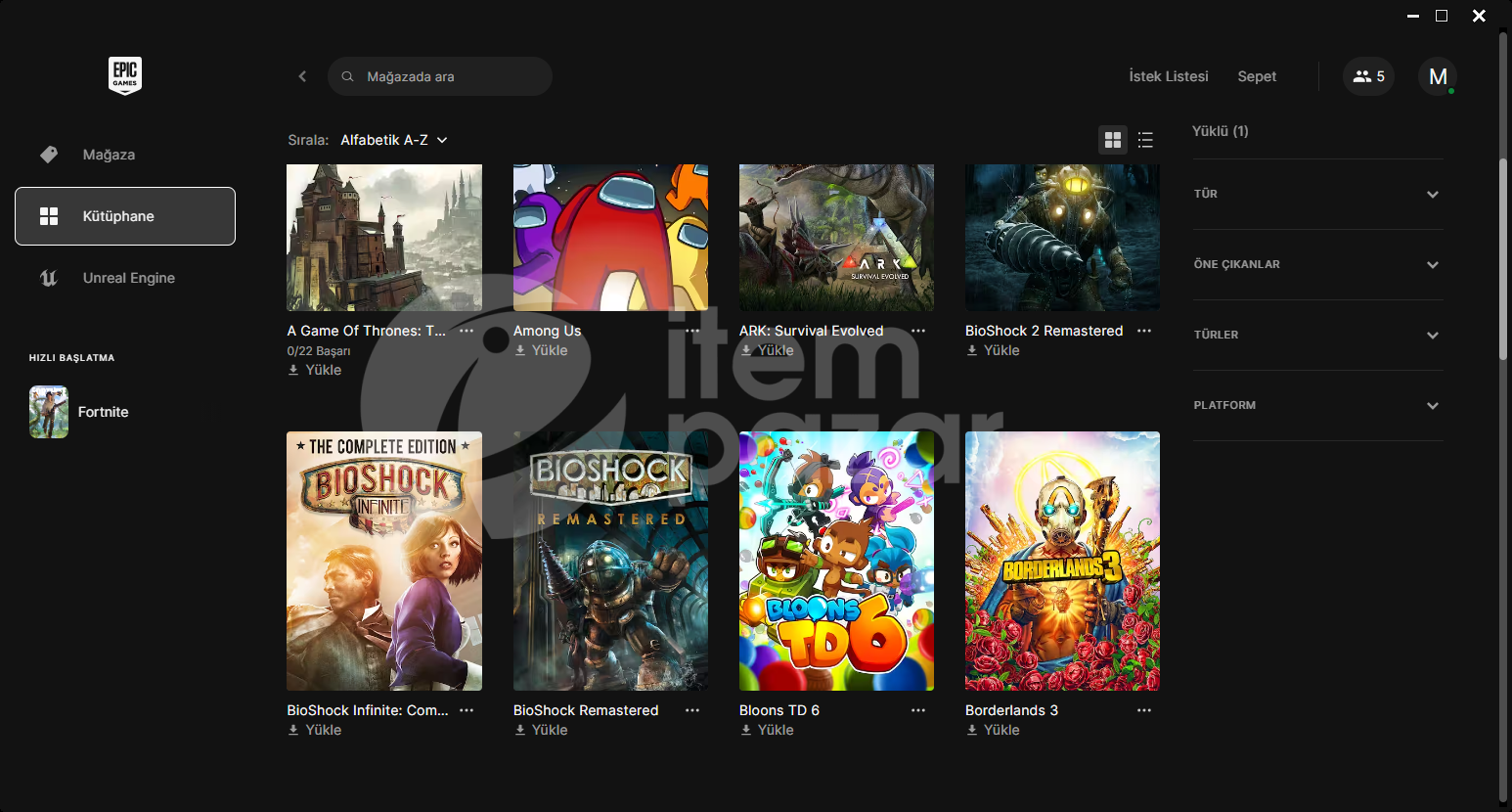The height and width of the screenshot is (812, 1512).
Task: Go back with the arrow icon
Action: coord(302,76)
